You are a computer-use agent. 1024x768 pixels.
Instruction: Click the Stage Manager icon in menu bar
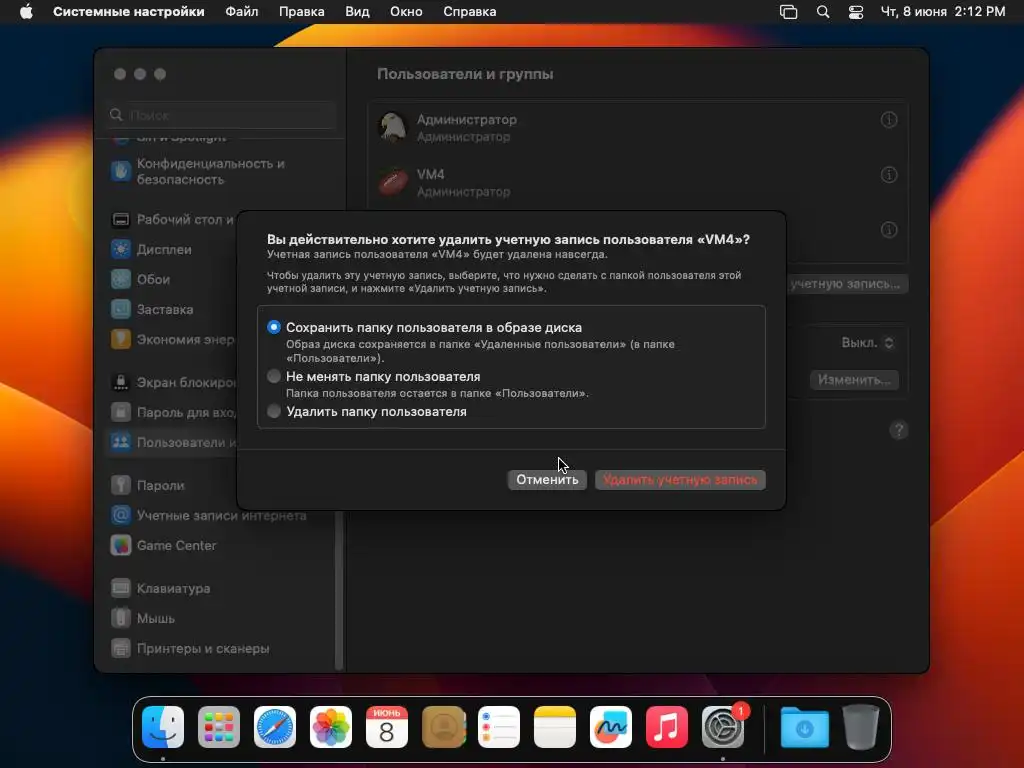click(x=788, y=12)
